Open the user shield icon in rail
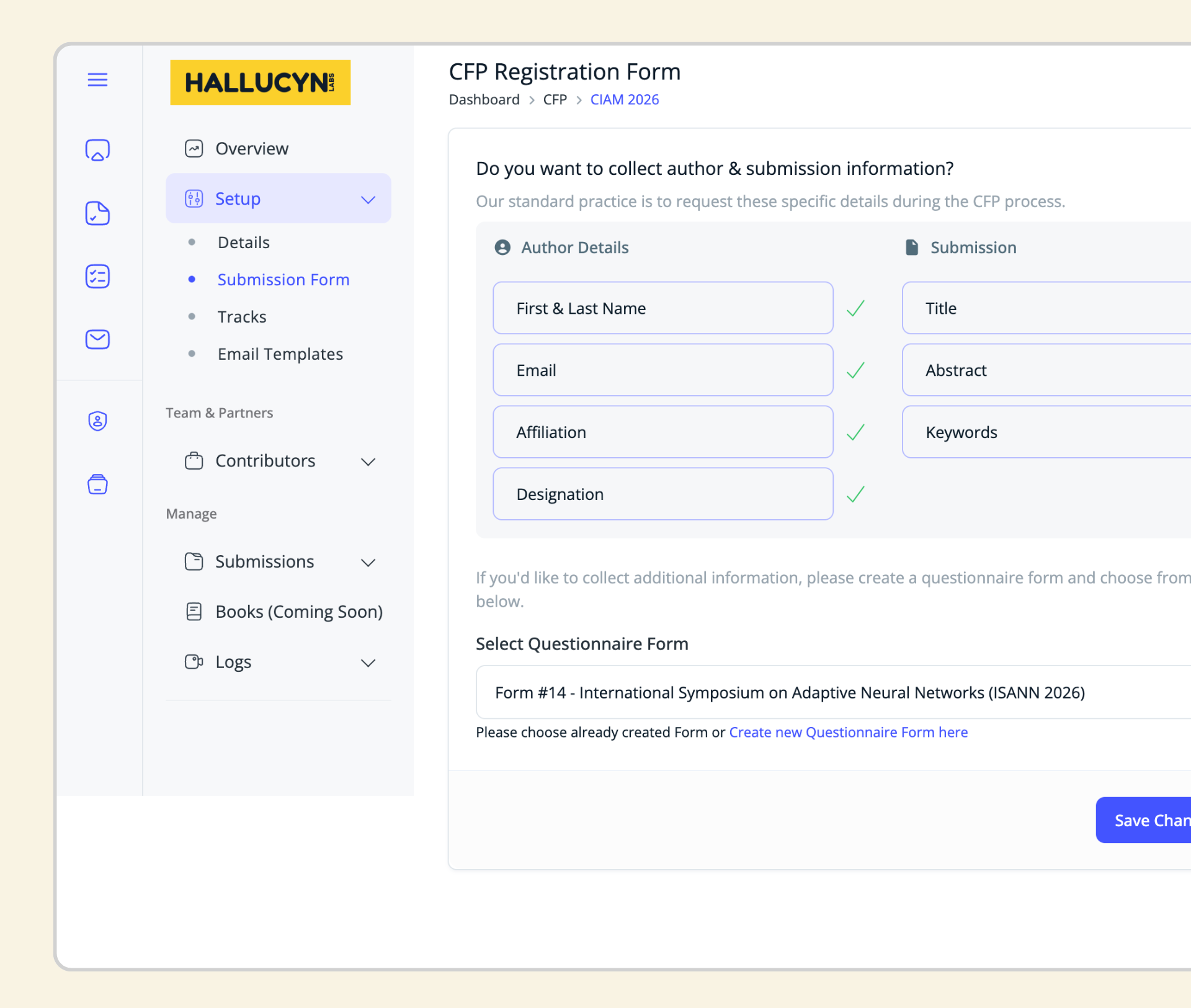1191x1008 pixels. click(x=97, y=421)
